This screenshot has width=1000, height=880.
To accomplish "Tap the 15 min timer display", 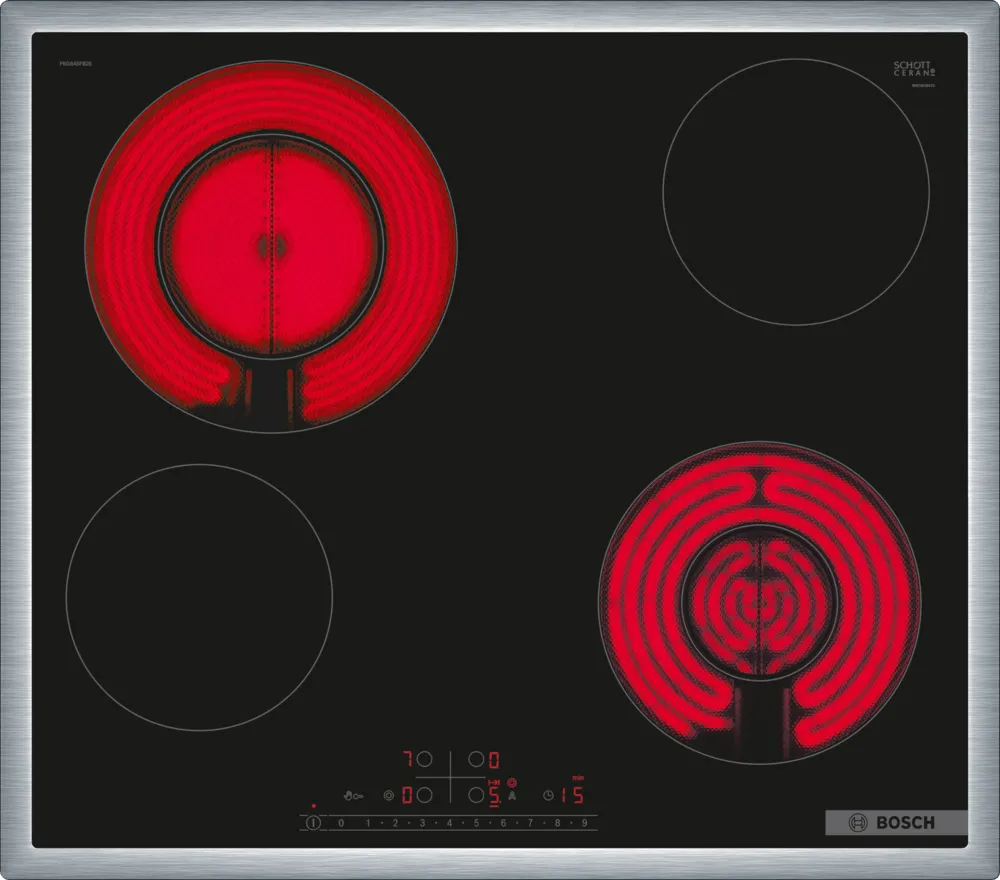I will pos(572,794).
